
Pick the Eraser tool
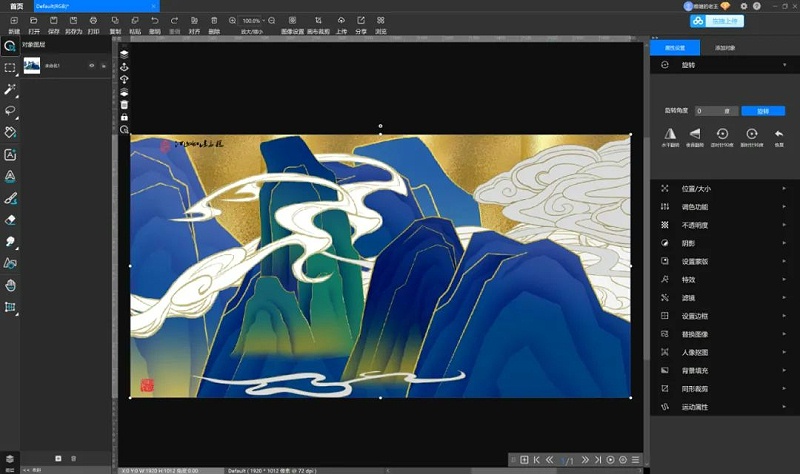point(10,219)
